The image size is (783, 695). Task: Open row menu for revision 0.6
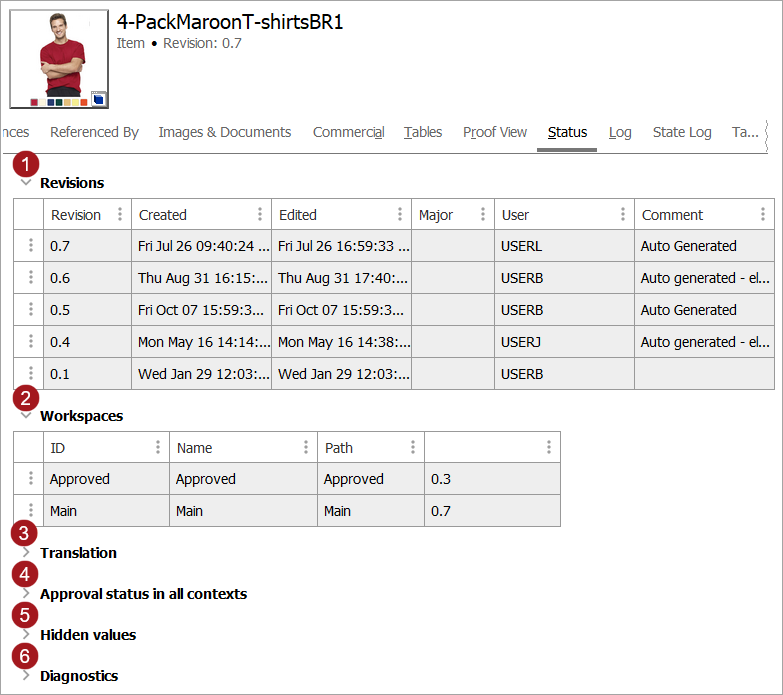(30, 277)
